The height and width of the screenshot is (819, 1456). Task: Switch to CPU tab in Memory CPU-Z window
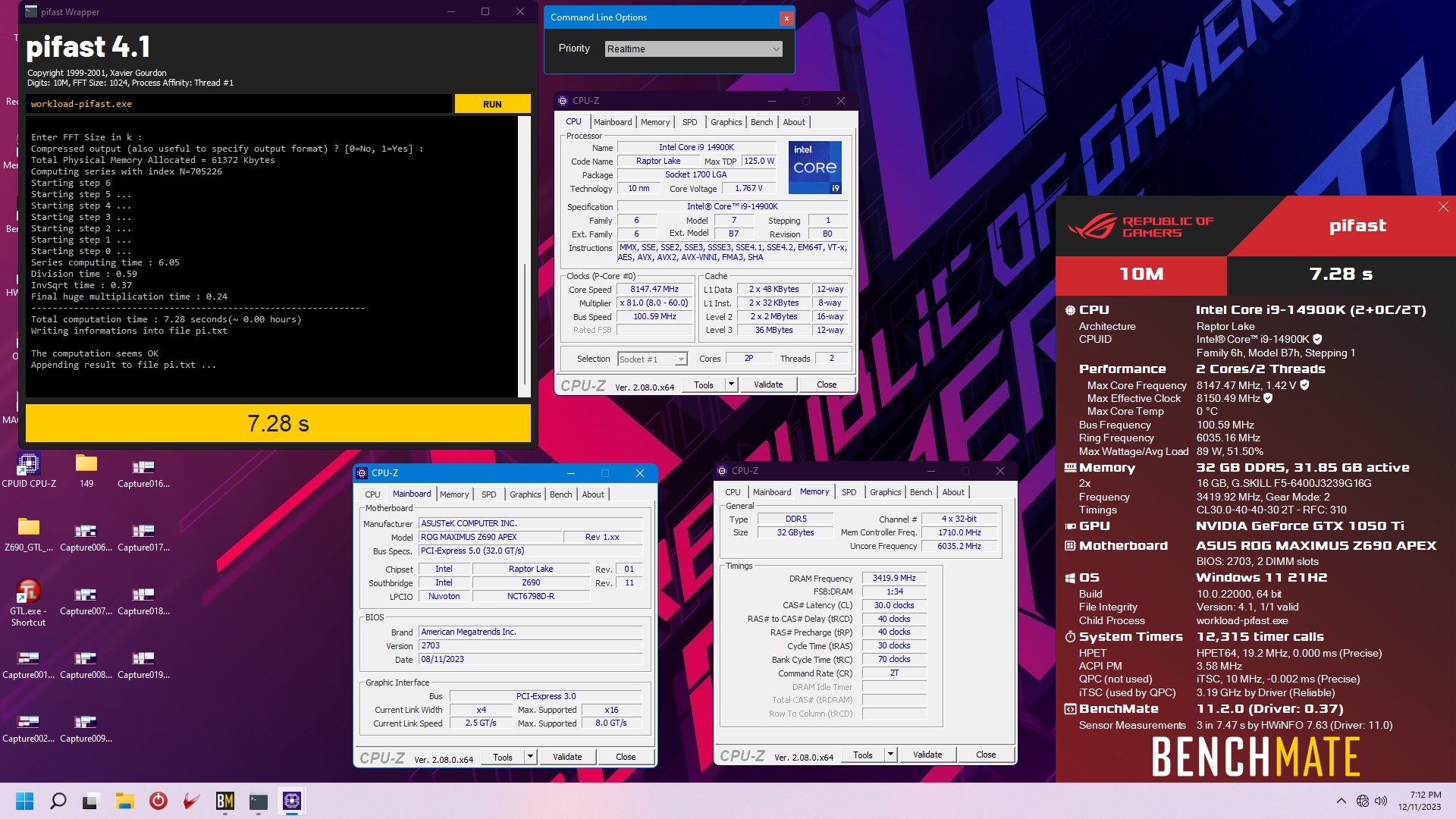point(733,492)
